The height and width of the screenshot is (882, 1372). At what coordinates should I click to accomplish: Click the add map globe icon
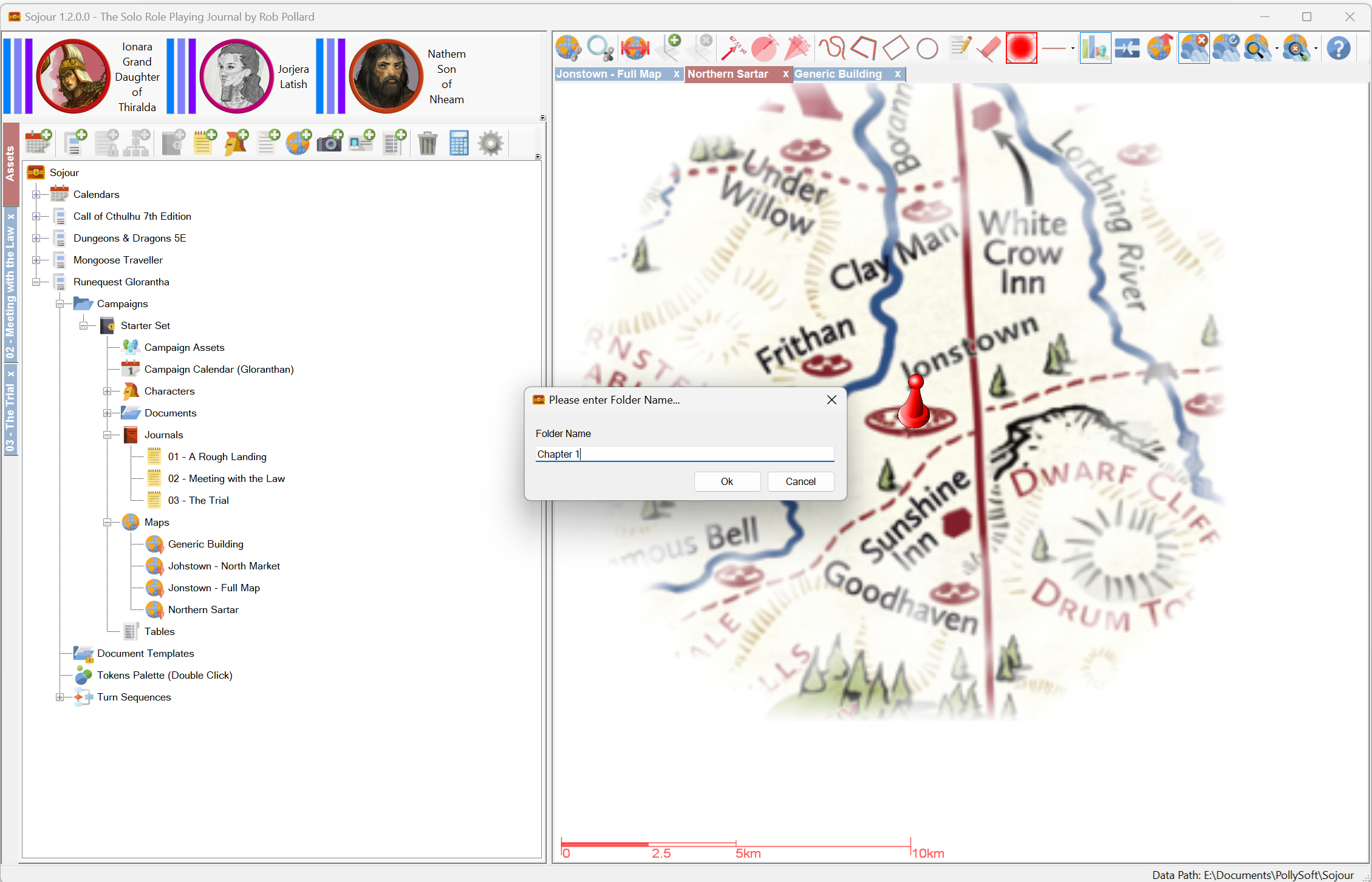coord(298,143)
